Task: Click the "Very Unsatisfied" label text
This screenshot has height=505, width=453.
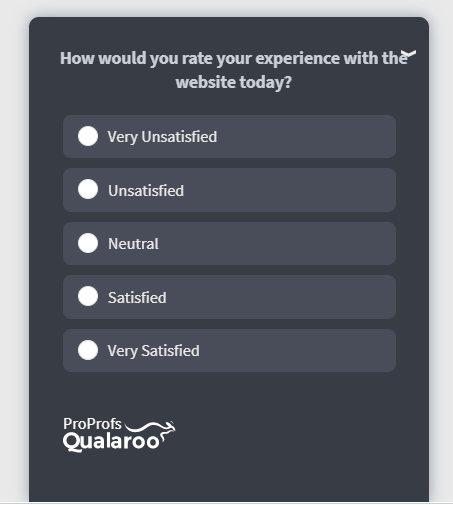Action: click(162, 137)
